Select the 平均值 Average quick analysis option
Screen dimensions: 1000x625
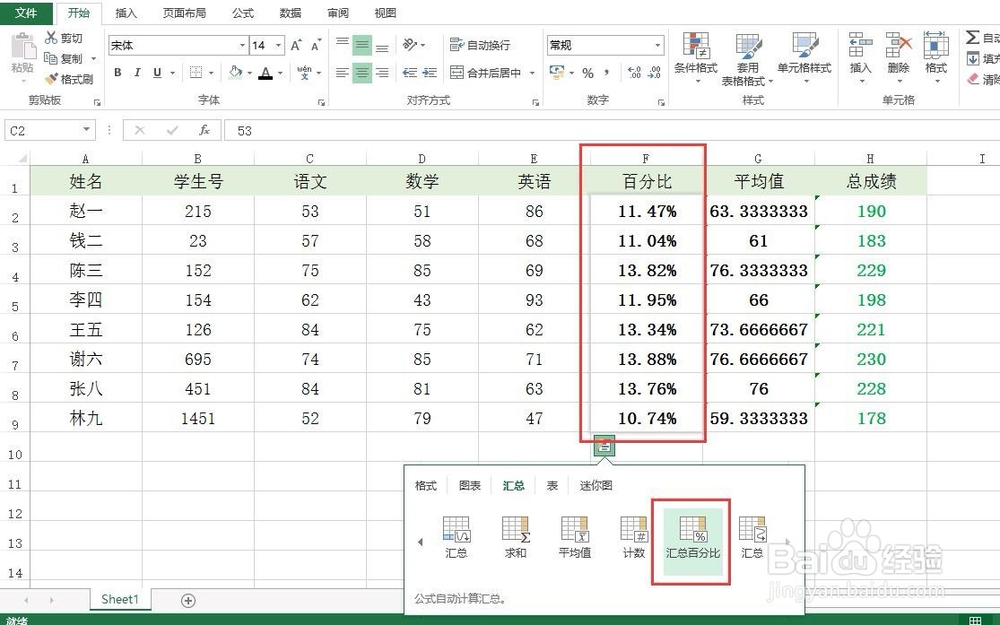click(575, 538)
